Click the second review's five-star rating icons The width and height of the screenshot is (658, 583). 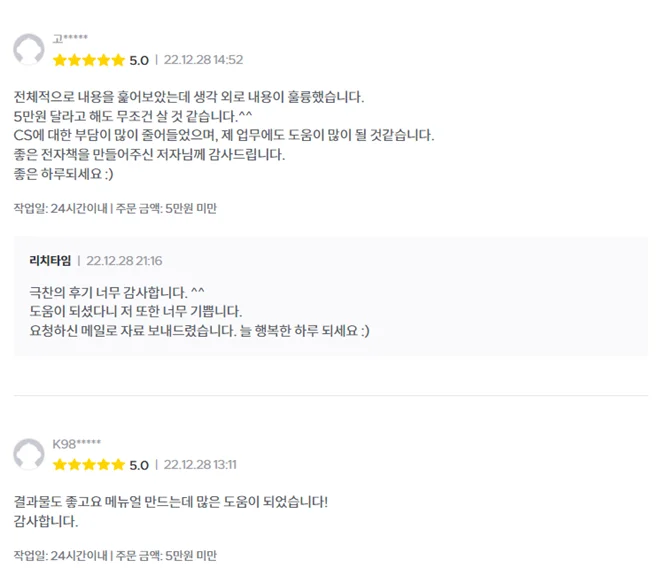(89, 465)
